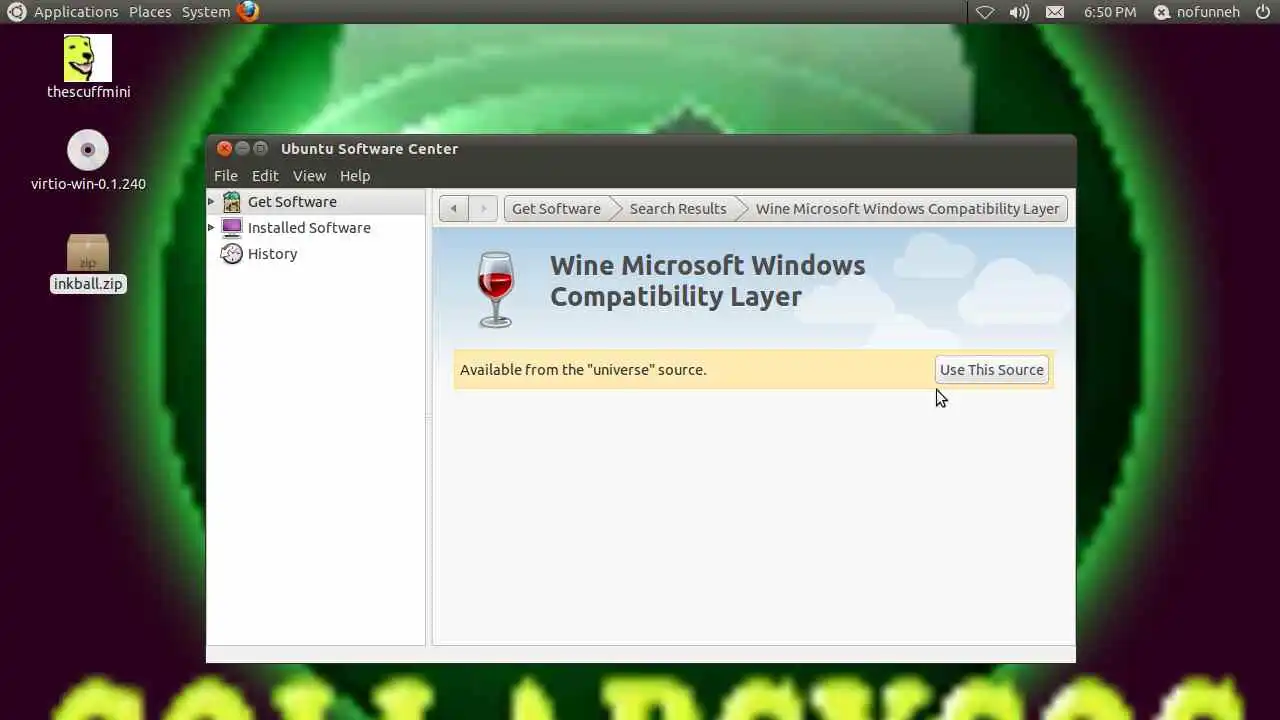This screenshot has width=1280, height=720.
Task: Go to Search Results breadcrumb
Action: pos(678,209)
